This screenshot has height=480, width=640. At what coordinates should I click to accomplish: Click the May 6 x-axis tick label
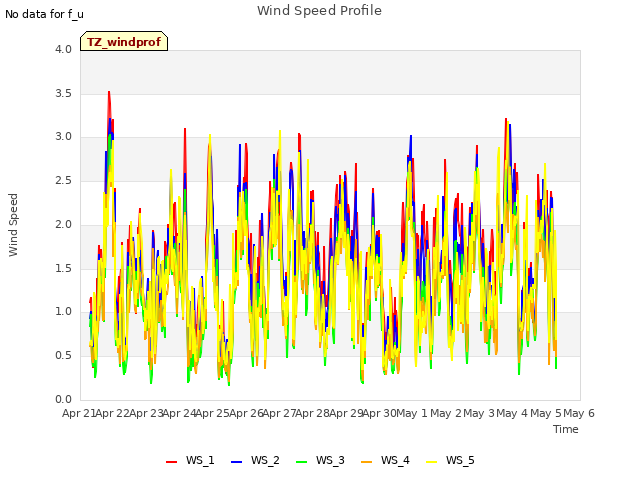579,413
